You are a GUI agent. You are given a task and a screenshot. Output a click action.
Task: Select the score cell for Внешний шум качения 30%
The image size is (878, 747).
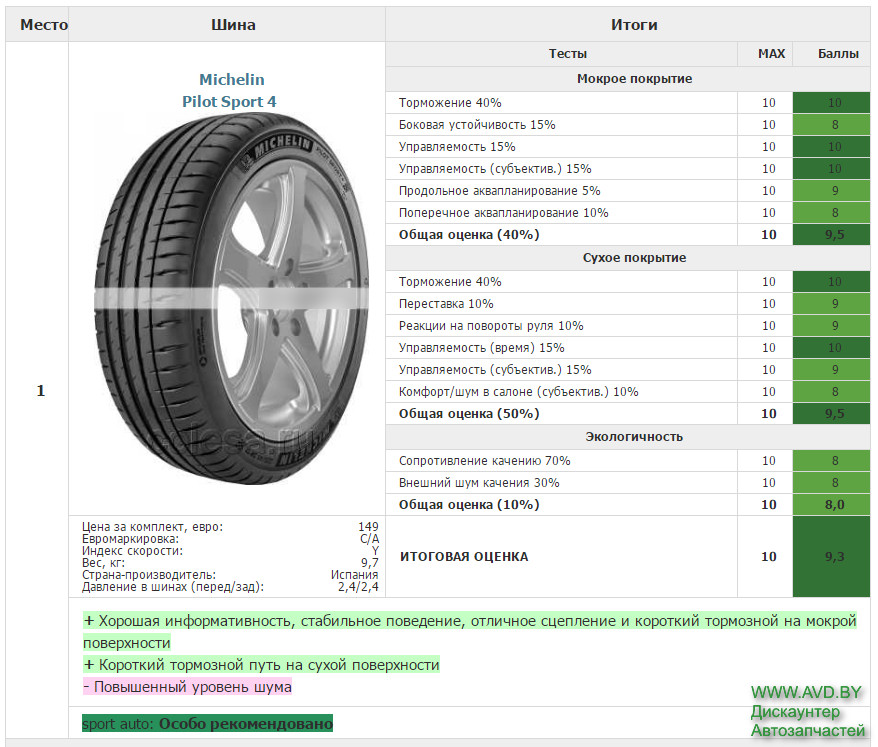coord(831,483)
